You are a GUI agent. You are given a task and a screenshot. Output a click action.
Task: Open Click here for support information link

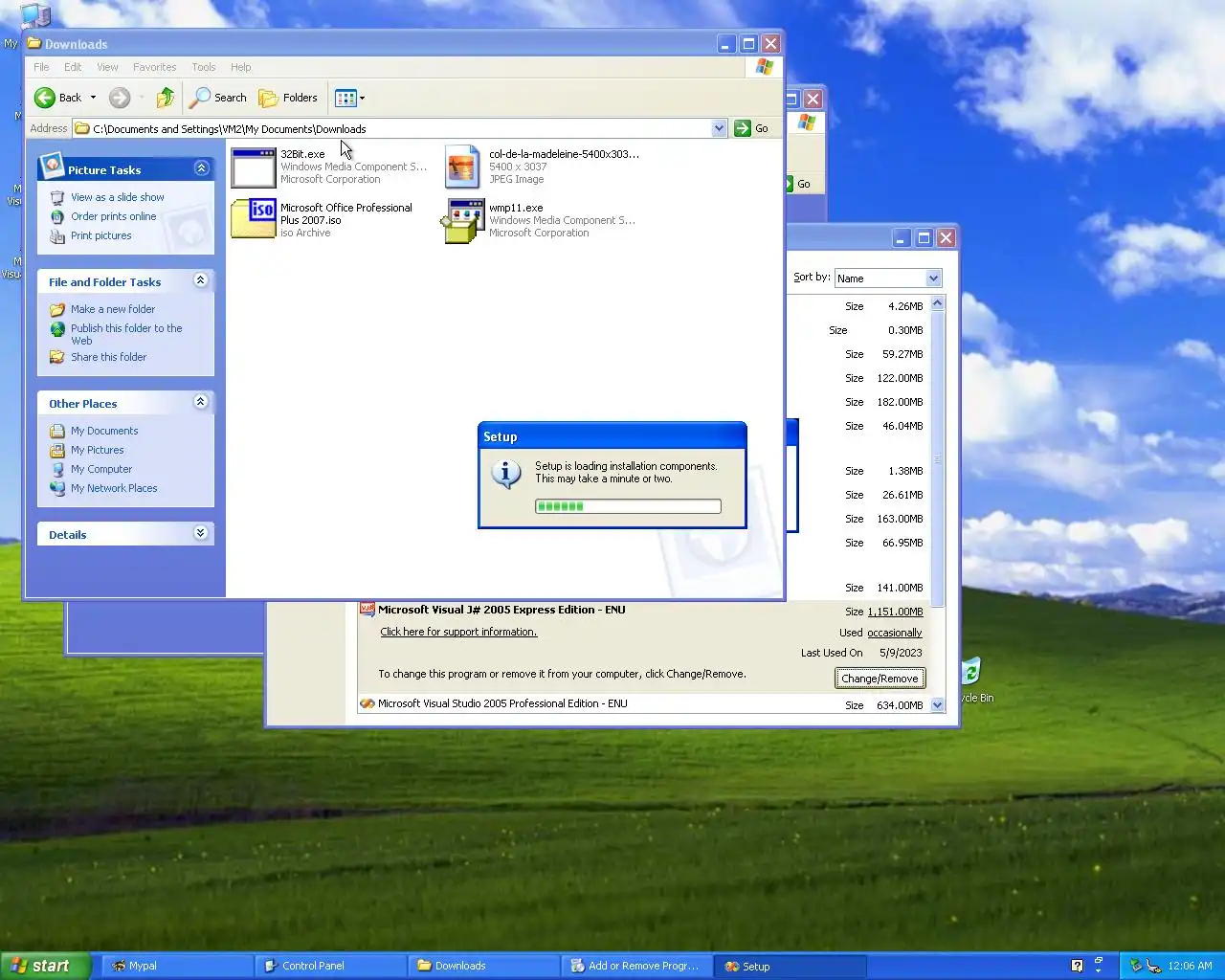pyautogui.click(x=458, y=632)
